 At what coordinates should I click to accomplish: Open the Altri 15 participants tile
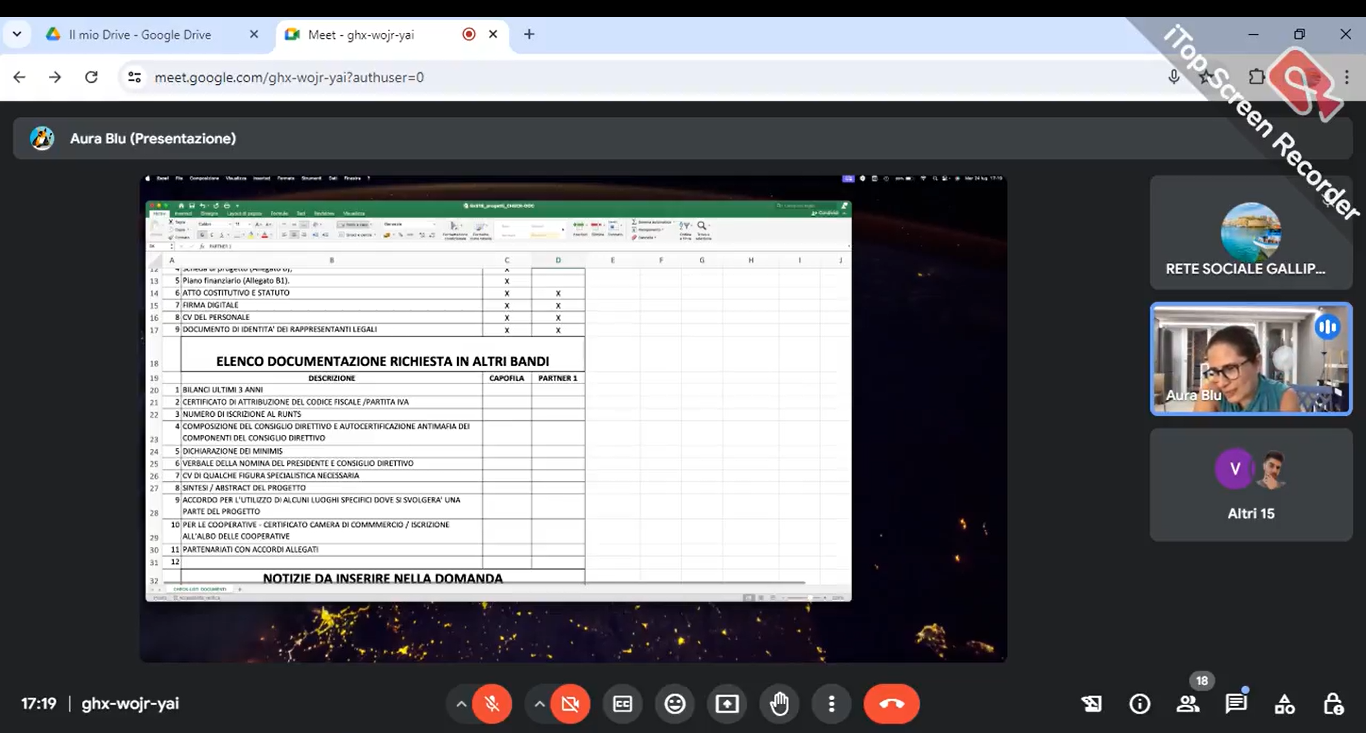[x=1251, y=485]
